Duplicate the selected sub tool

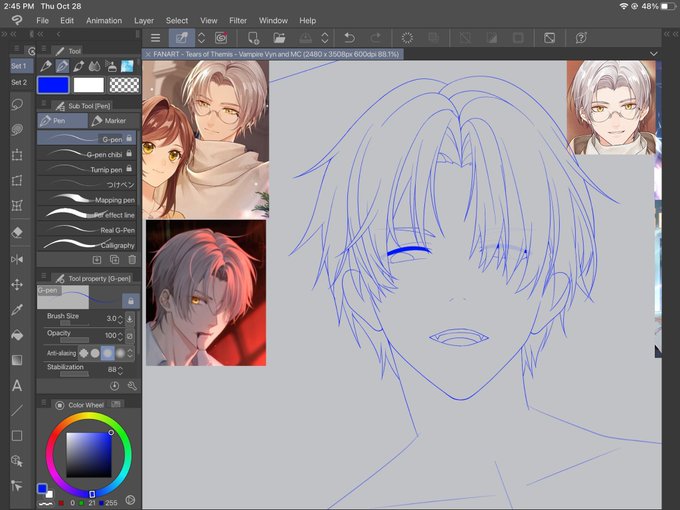(114, 259)
